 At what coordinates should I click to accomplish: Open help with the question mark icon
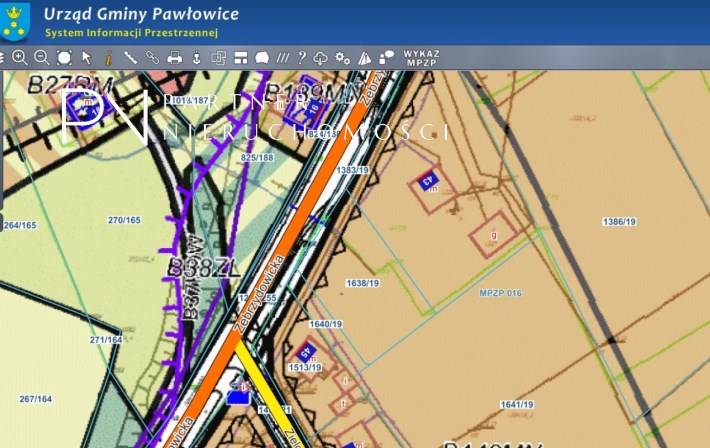pos(301,58)
